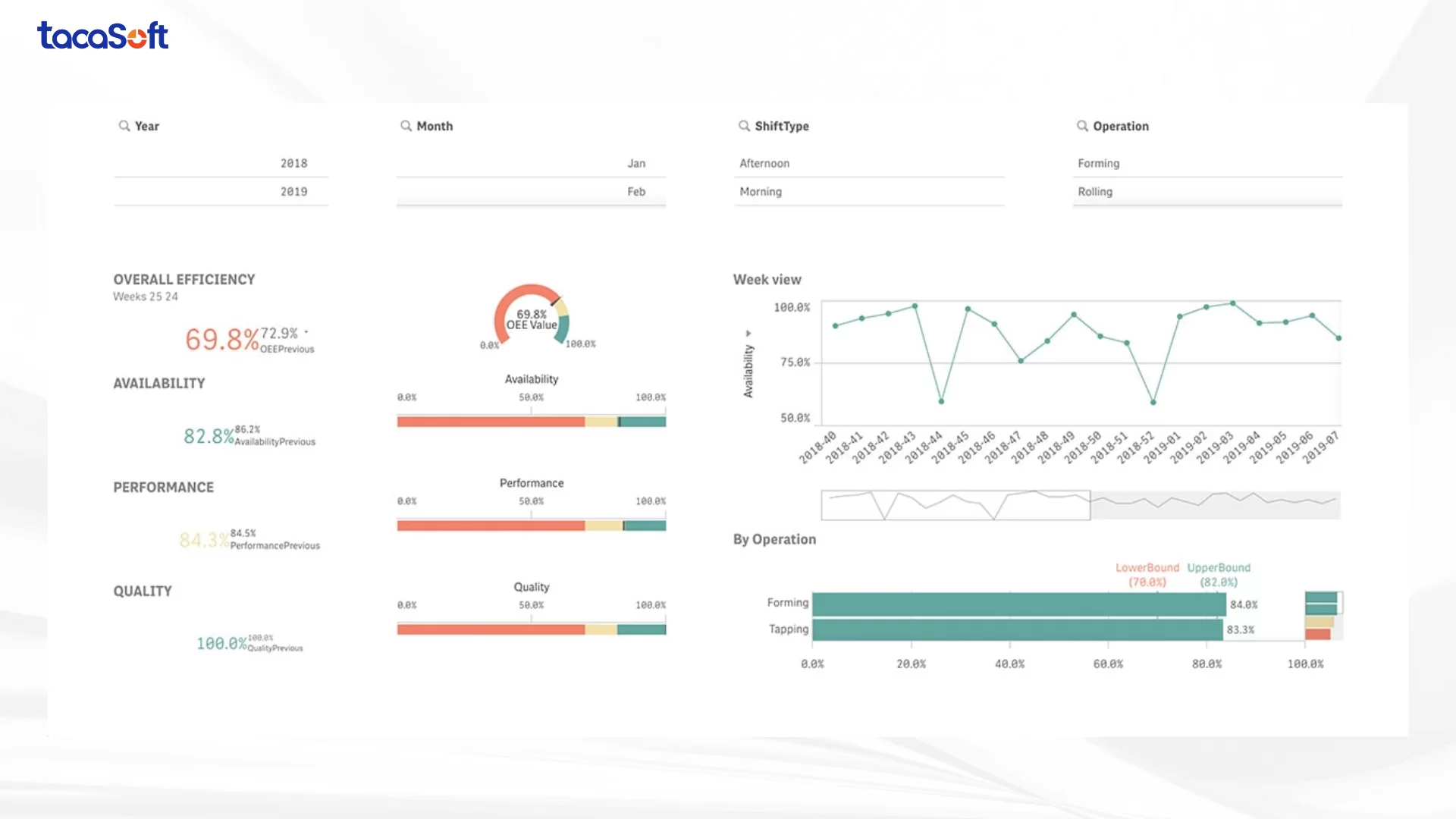Click the Month filter search icon
1456x819 pixels.
pyautogui.click(x=406, y=126)
